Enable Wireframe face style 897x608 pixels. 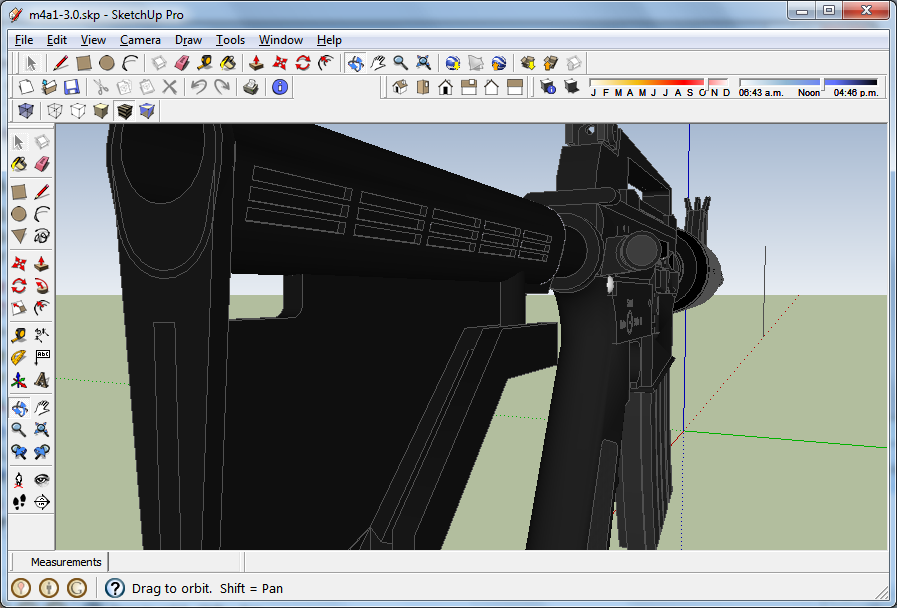point(55,110)
